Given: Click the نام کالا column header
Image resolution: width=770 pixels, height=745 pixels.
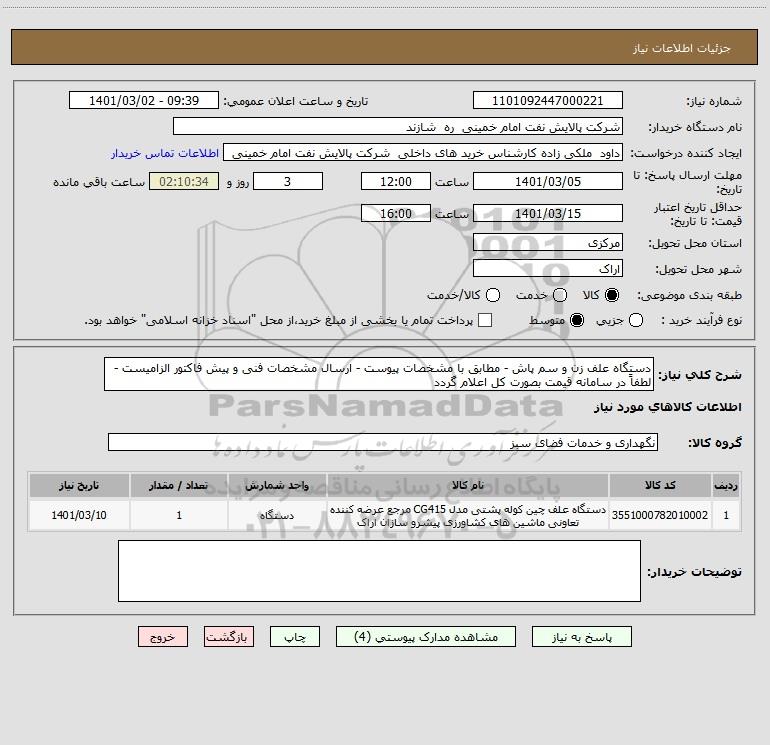Looking at the screenshot, I should (x=468, y=485).
